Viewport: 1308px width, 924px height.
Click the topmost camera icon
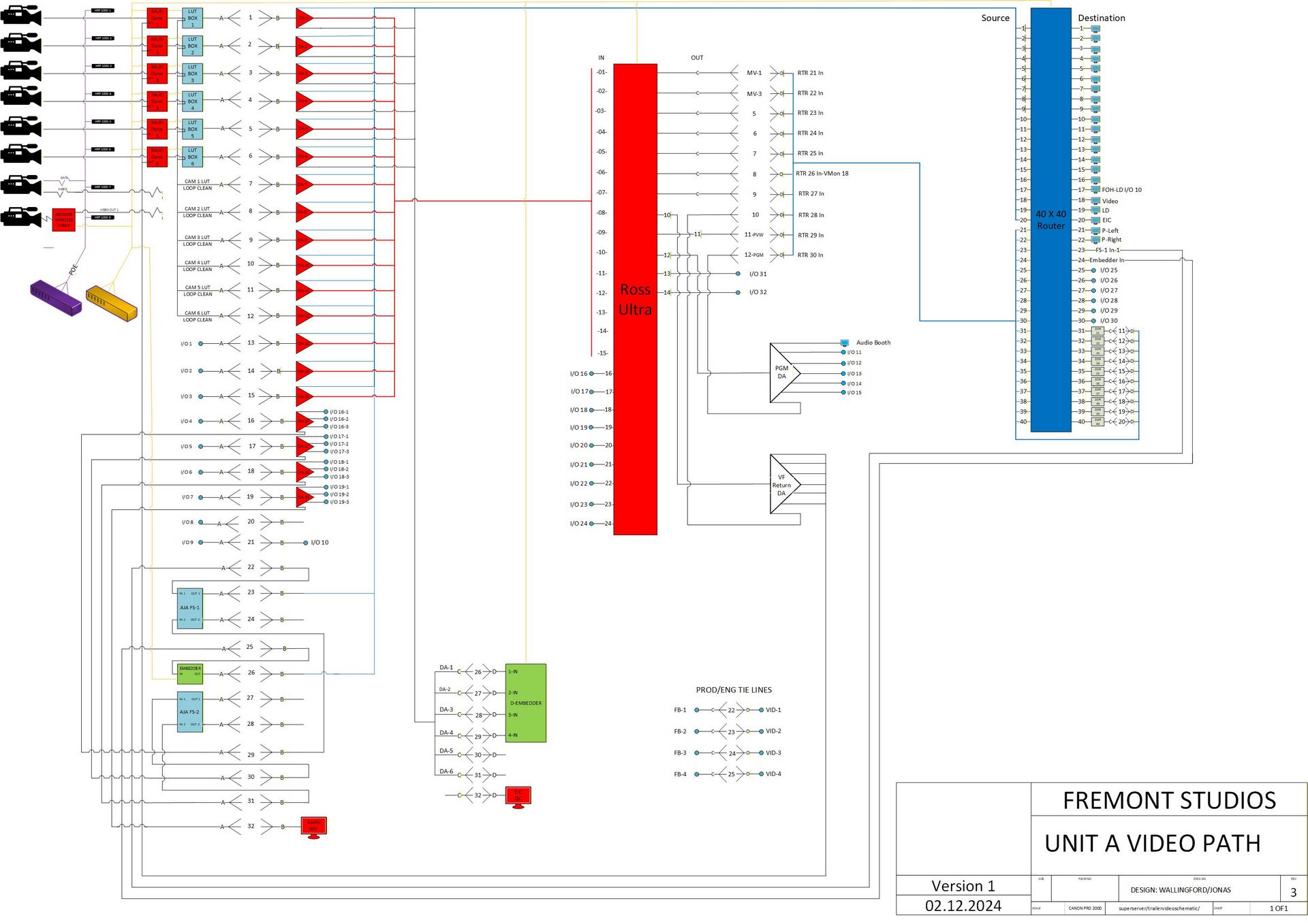pos(21,16)
